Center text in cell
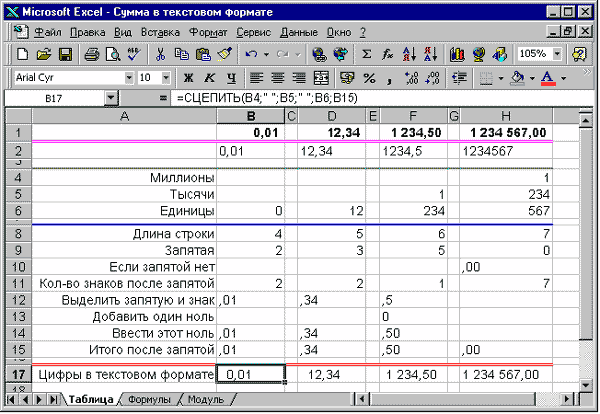Screen dimensions: 600x414 278,78
